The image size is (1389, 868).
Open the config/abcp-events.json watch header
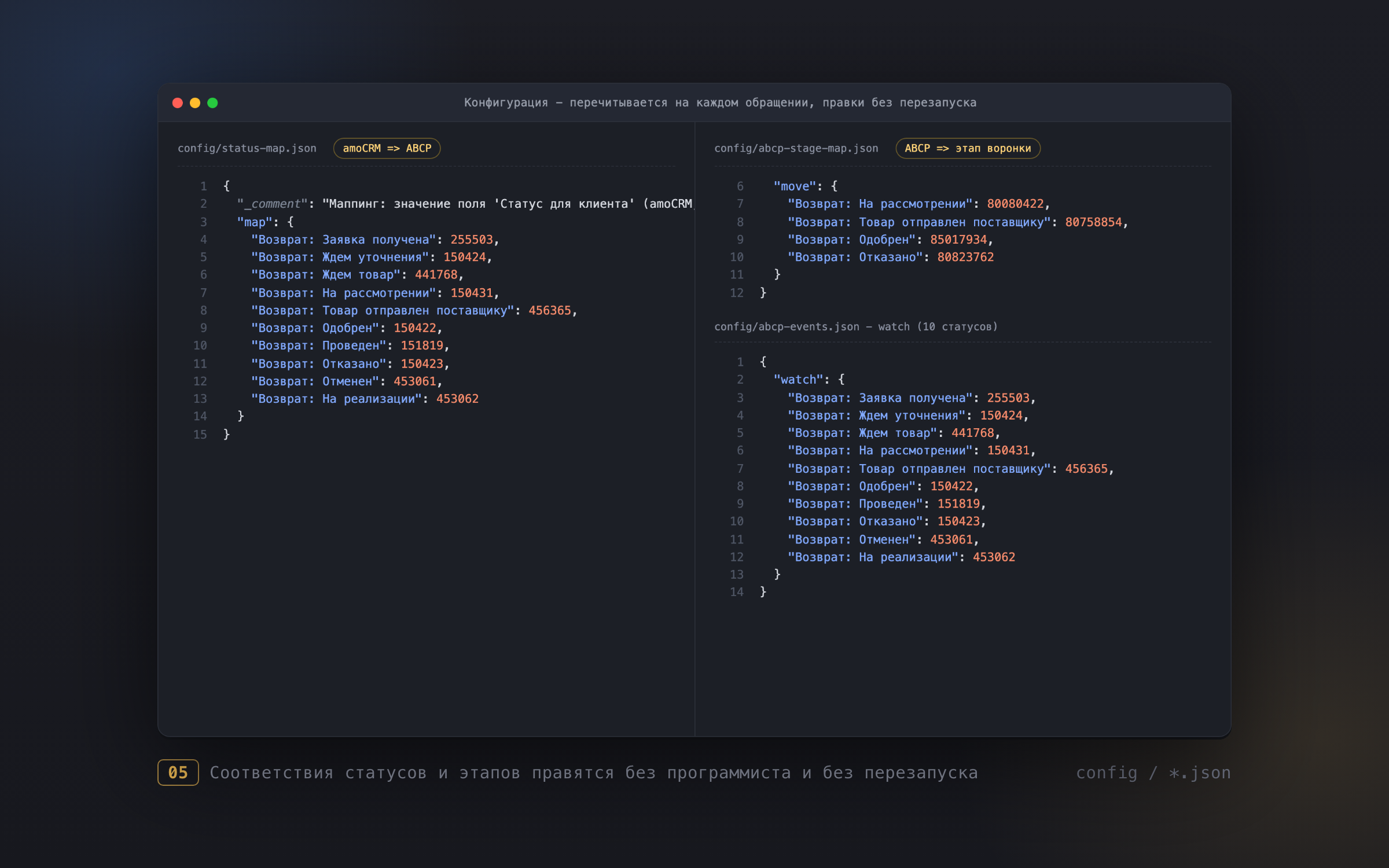pyautogui.click(x=855, y=326)
